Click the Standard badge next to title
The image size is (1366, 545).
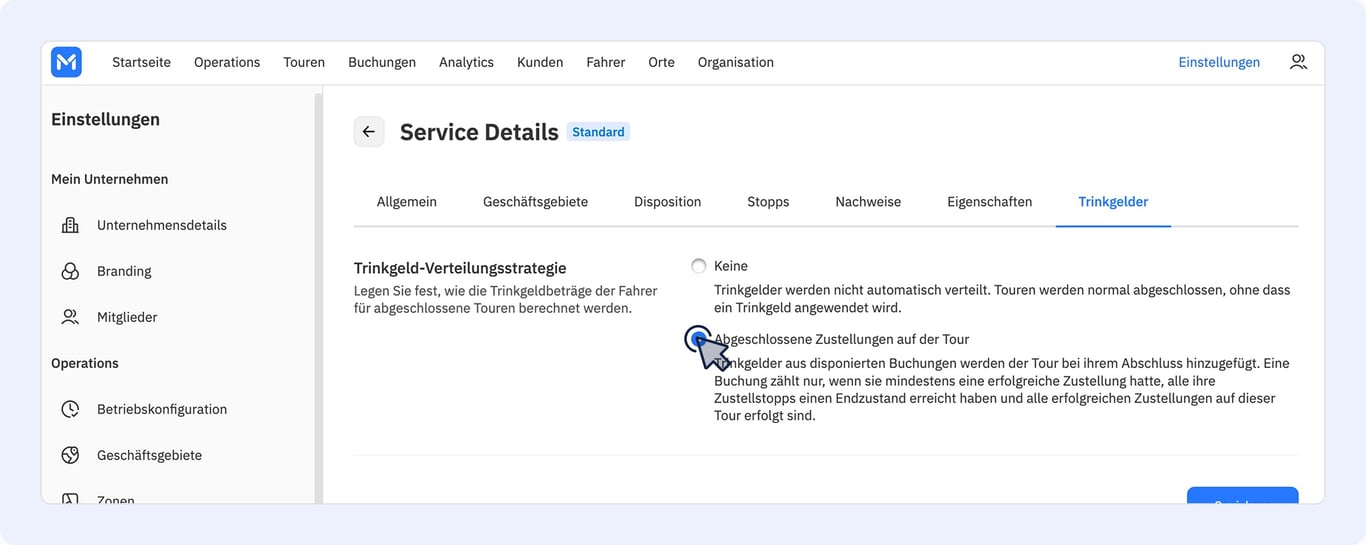(598, 132)
